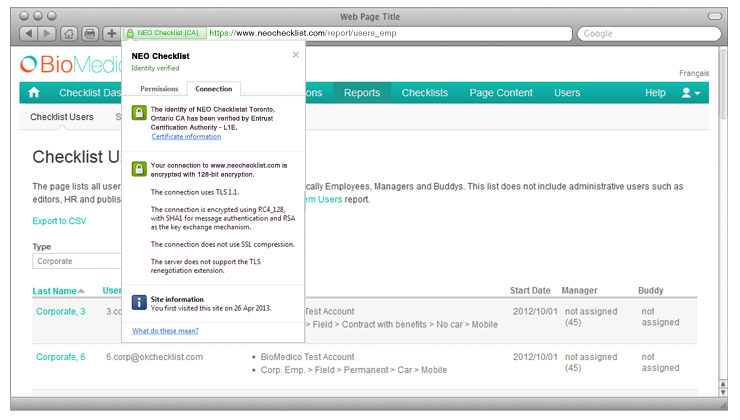Open the site home icon in navigation bar
The image size is (740, 420).
(34, 92)
